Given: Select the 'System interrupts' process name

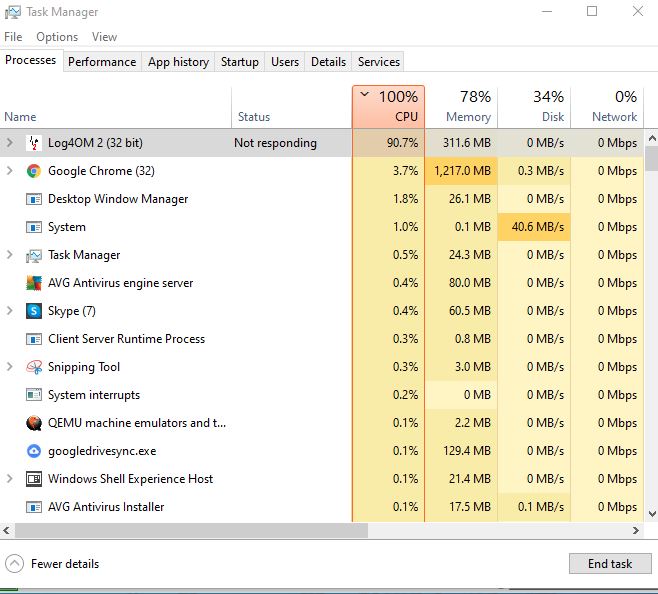Looking at the screenshot, I should point(94,395).
